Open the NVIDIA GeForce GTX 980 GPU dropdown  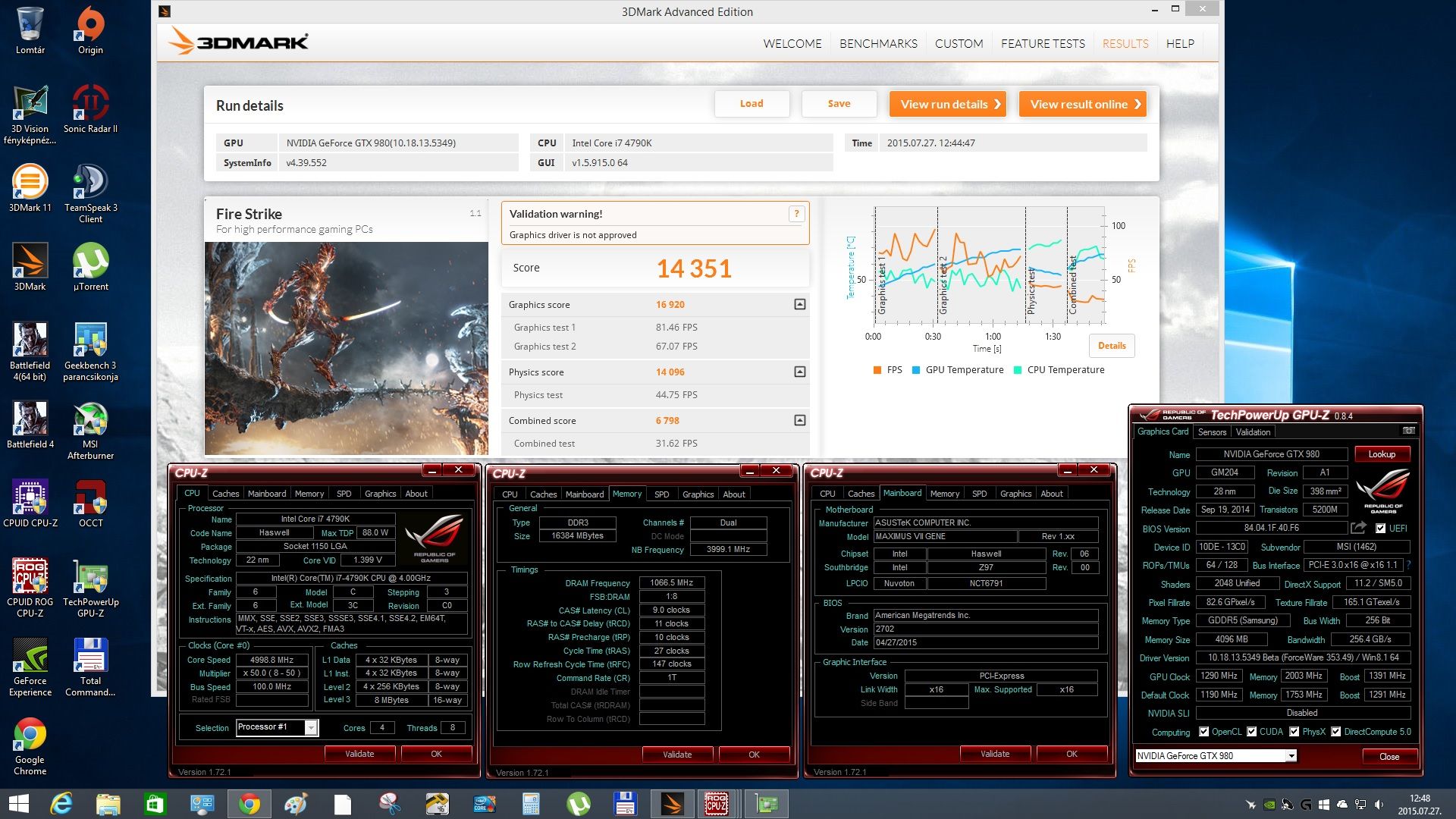click(x=1291, y=756)
